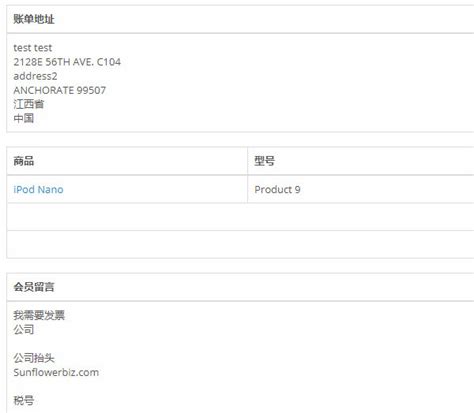Click the 账单地址 panel heading

tap(34, 19)
